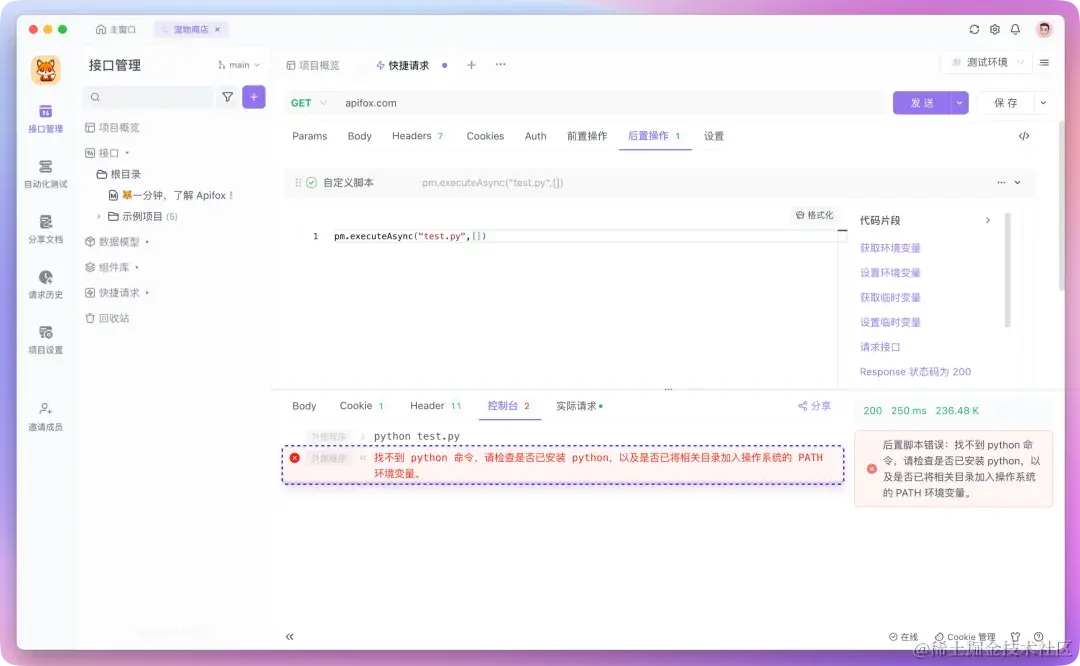Open 在线 status toggle at bottom bar
The image size is (1080, 666).
point(903,636)
